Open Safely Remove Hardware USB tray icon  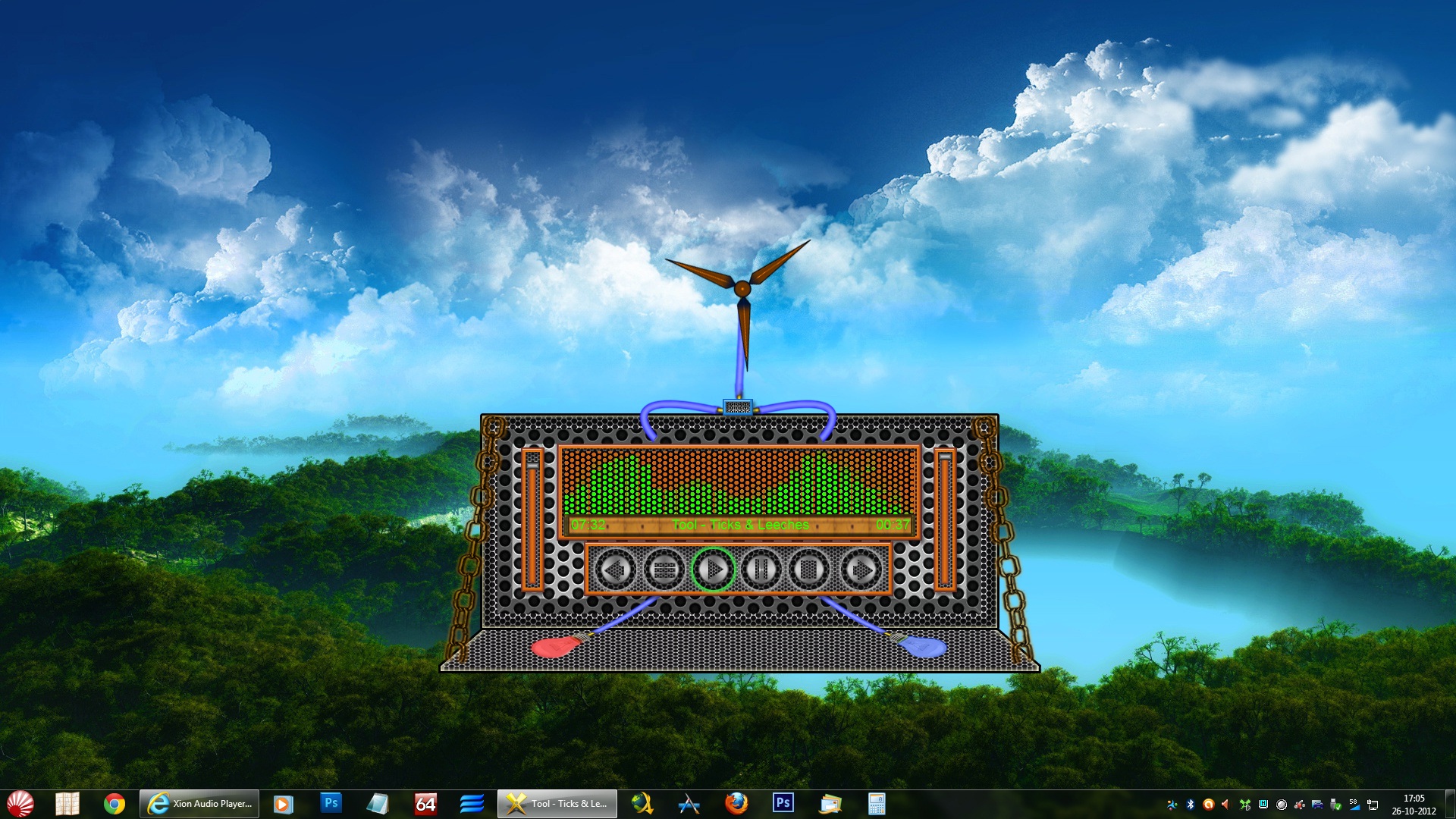(x=1336, y=805)
